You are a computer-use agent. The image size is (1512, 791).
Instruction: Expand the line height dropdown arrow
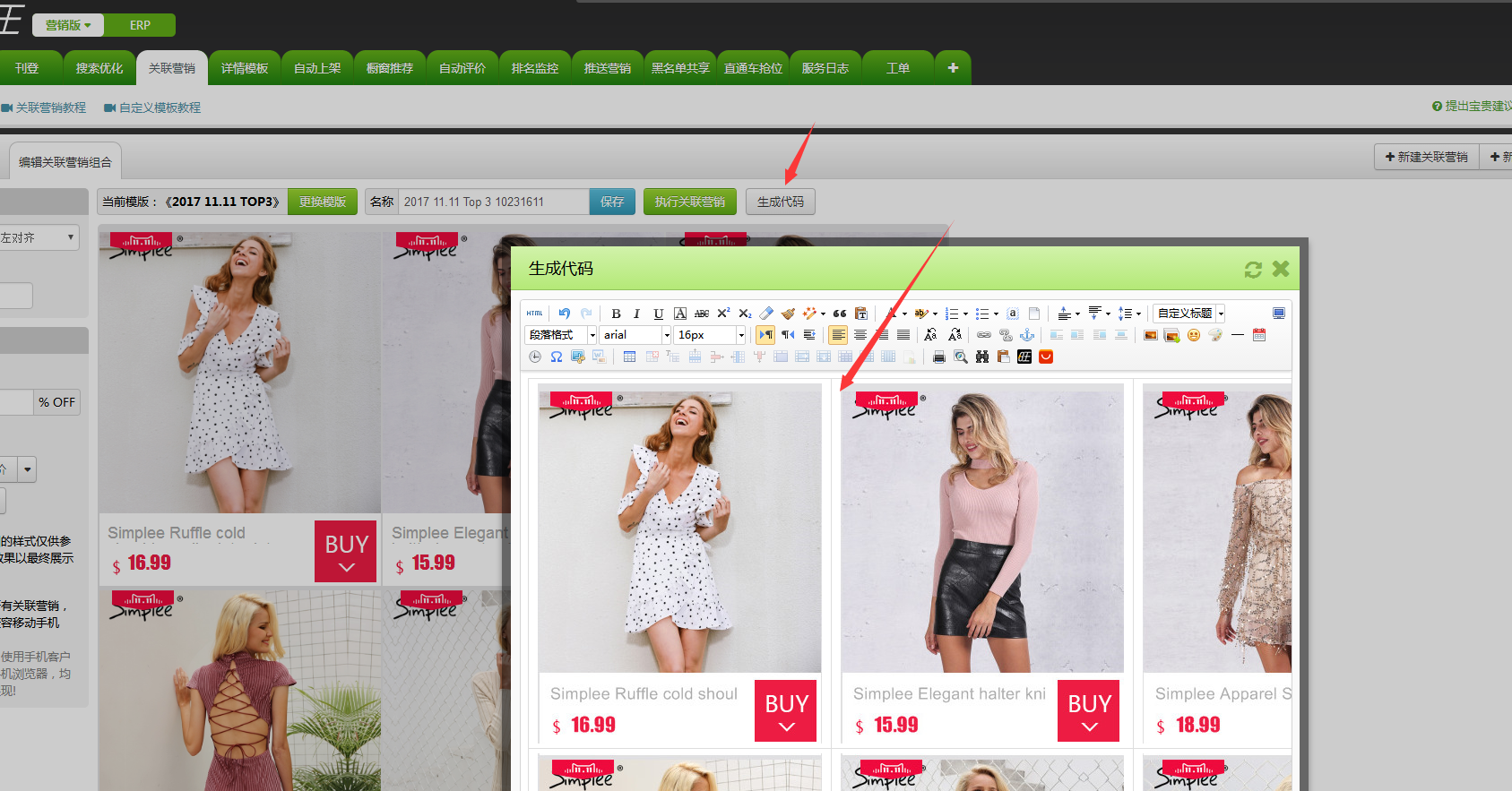(1138, 314)
